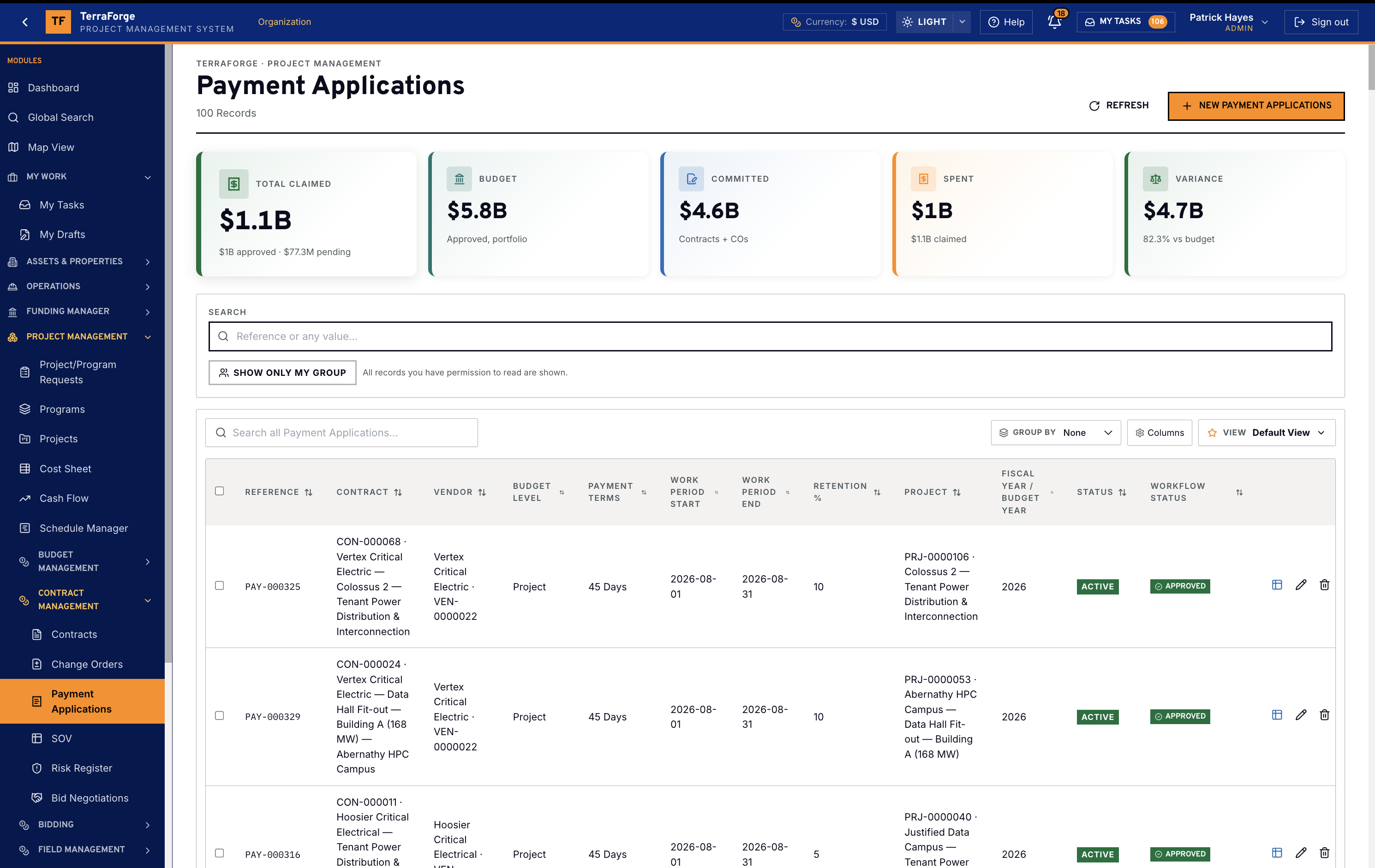Viewport: 1375px width, 868px height.
Task: Delete PAY-000329 using the trash icon
Action: click(x=1324, y=715)
